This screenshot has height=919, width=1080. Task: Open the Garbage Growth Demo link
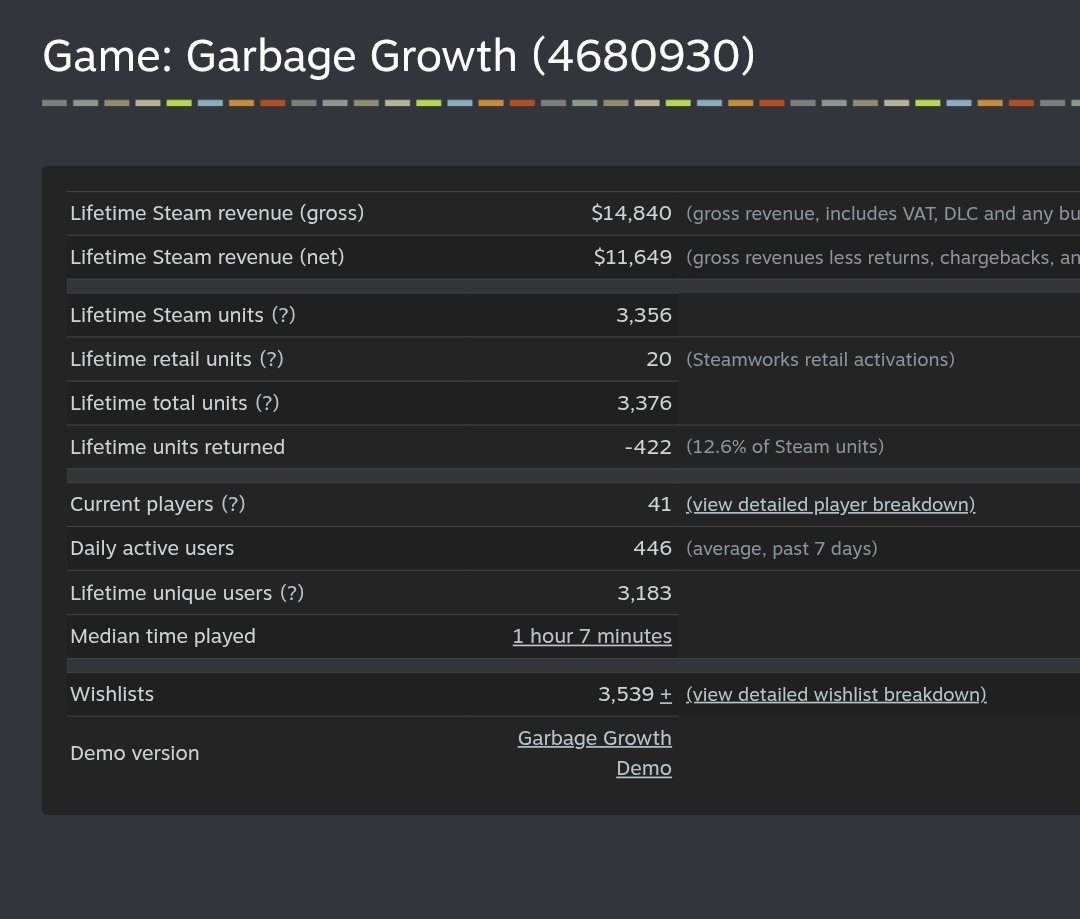(x=594, y=753)
